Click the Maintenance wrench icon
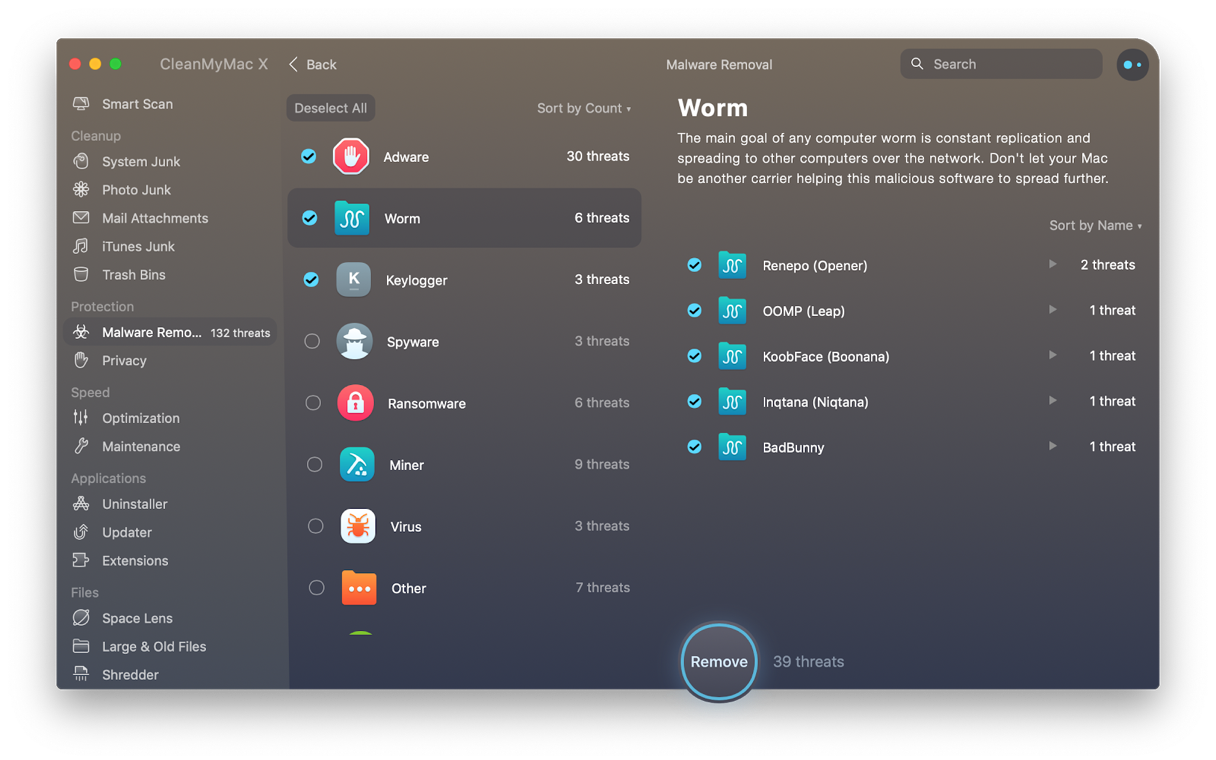The height and width of the screenshot is (760, 1216). coord(81,446)
